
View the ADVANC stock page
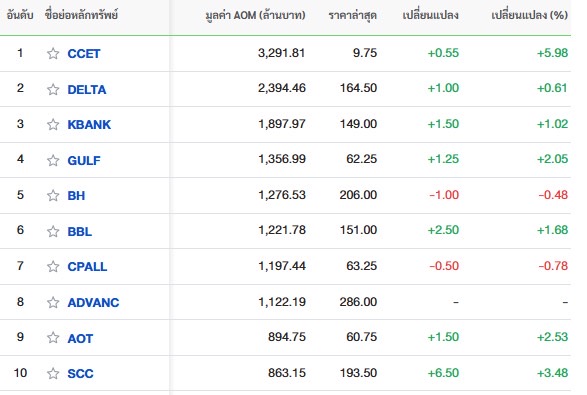93,302
